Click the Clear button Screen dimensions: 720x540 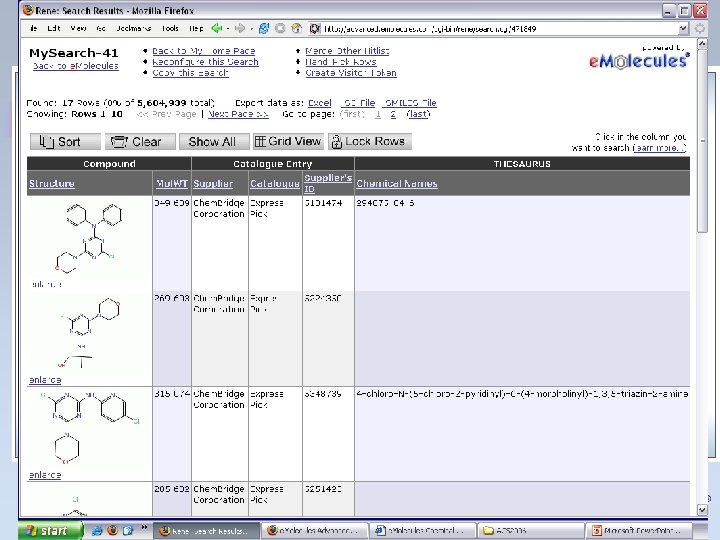click(x=140, y=141)
